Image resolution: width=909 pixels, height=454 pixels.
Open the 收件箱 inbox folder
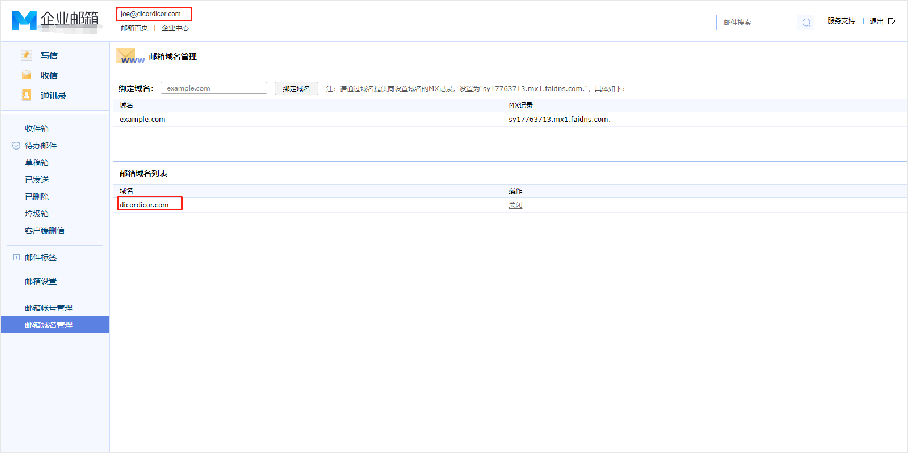pyautogui.click(x=37, y=128)
